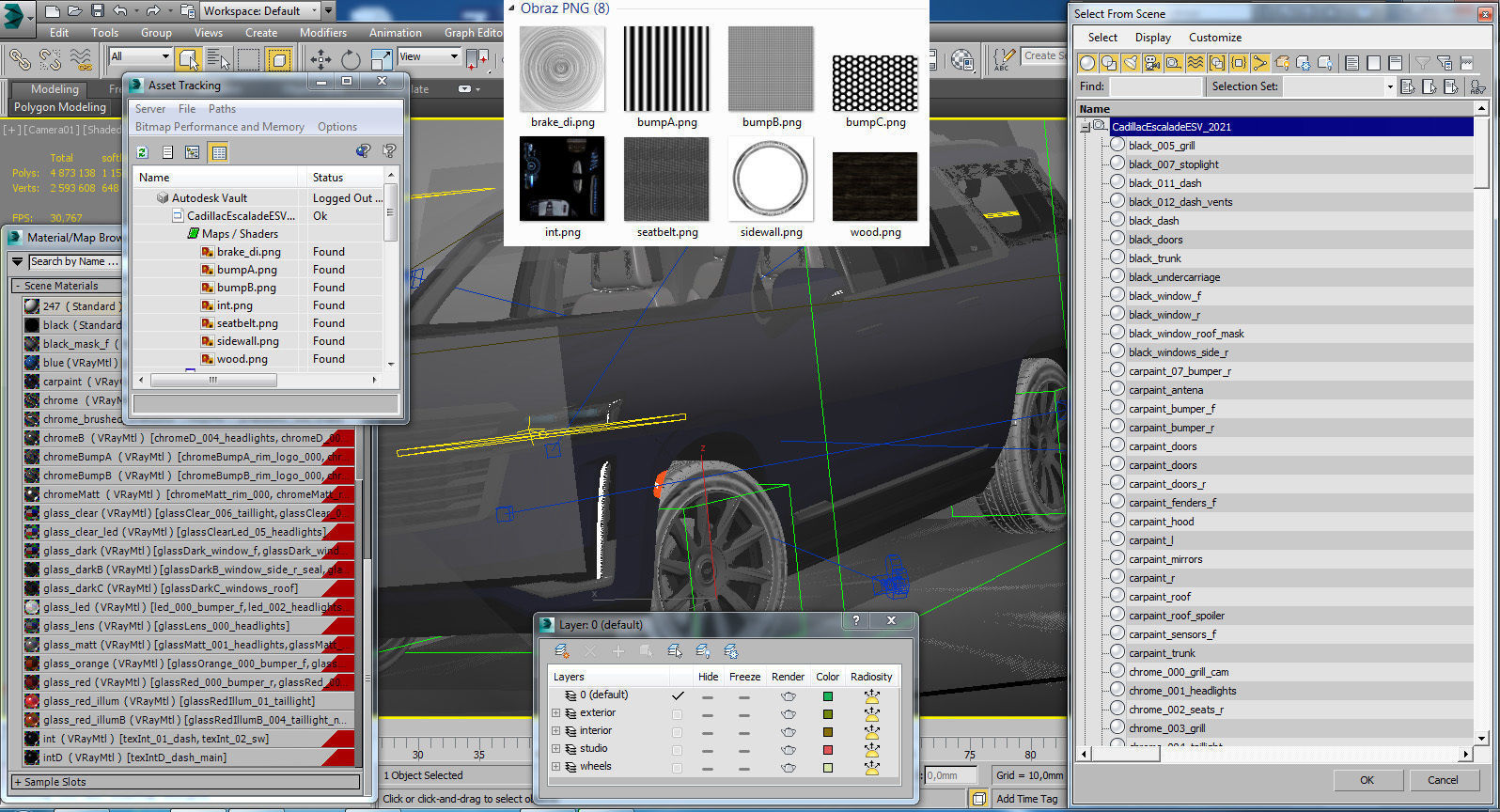This screenshot has height=812, width=1500.
Task: Click the Save File icon in the quick access toolbar
Action: (x=98, y=11)
